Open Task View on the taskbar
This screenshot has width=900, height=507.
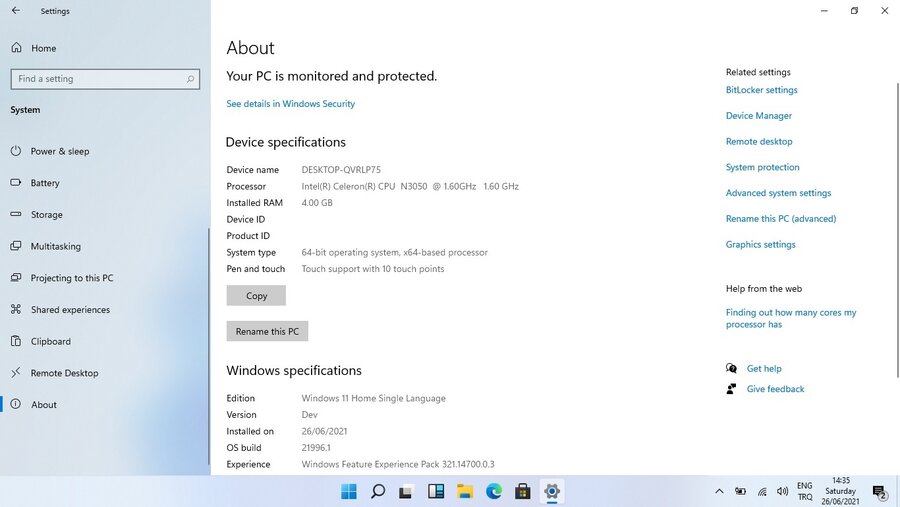pyautogui.click(x=406, y=491)
